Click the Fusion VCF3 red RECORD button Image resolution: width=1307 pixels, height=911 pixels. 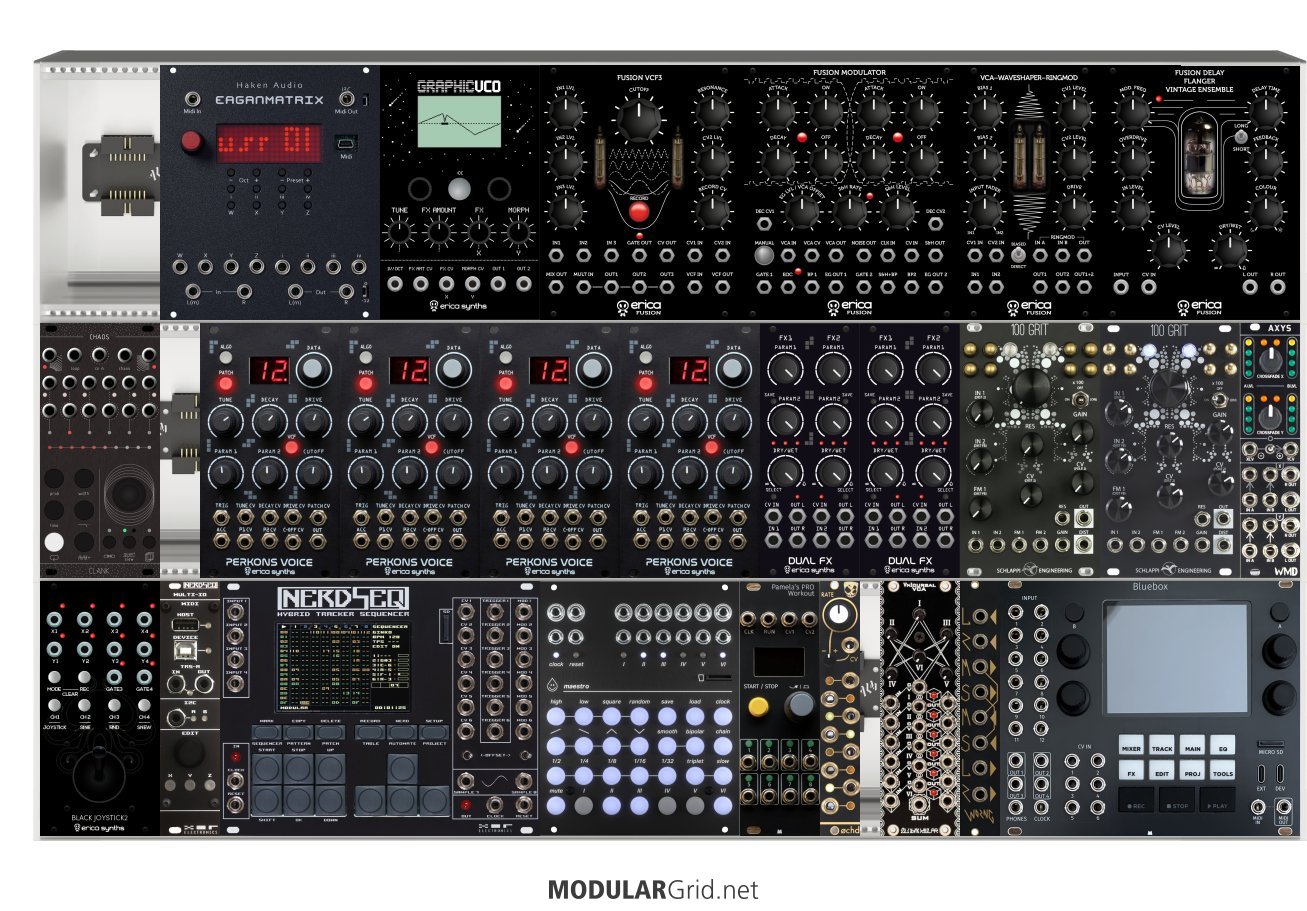coord(640,210)
